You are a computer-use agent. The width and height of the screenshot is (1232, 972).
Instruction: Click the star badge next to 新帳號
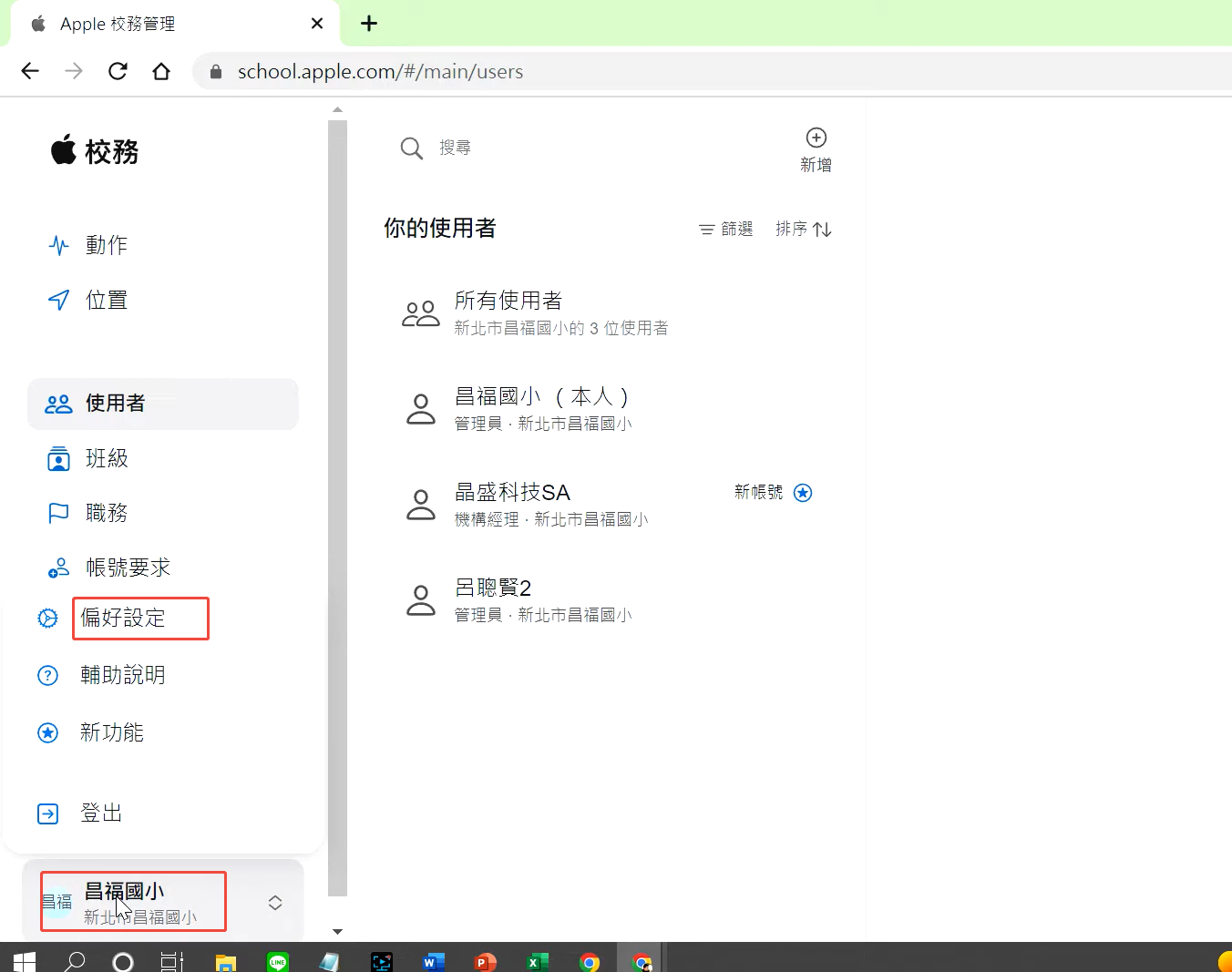[803, 493]
